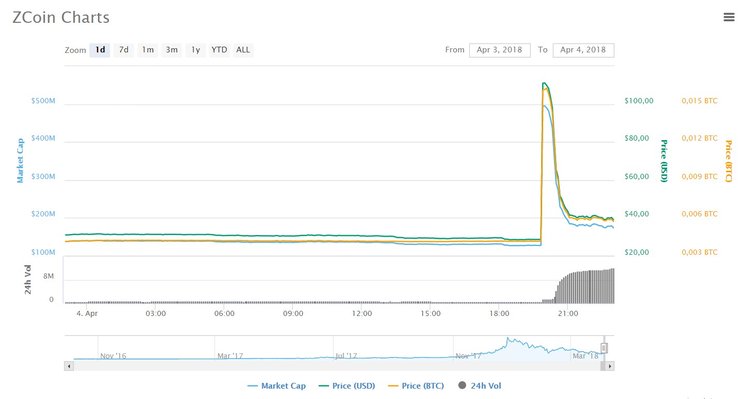
Task: Toggle the Market Cap series legend
Action: (276, 386)
